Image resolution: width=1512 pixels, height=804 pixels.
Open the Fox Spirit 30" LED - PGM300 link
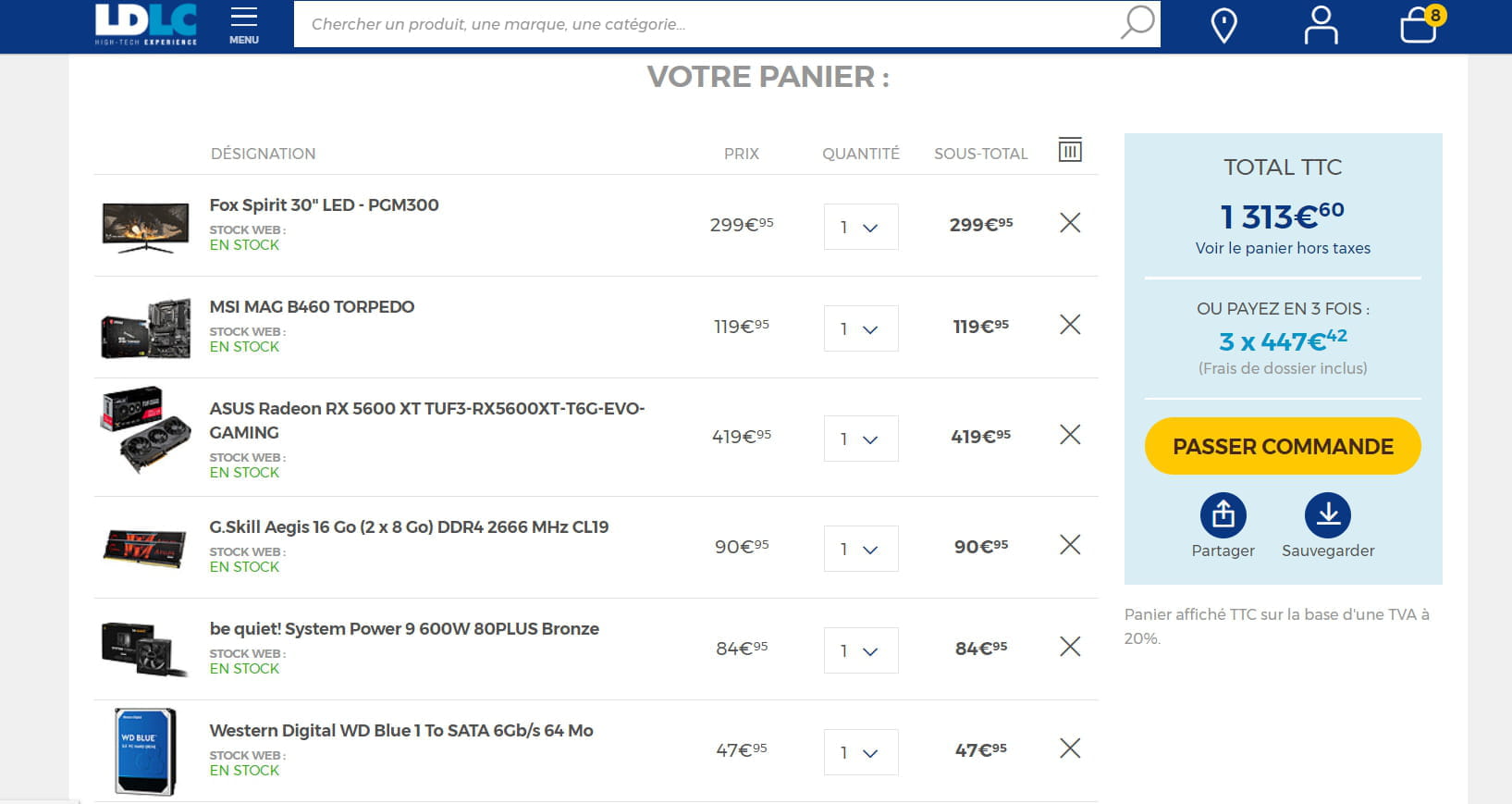(324, 205)
